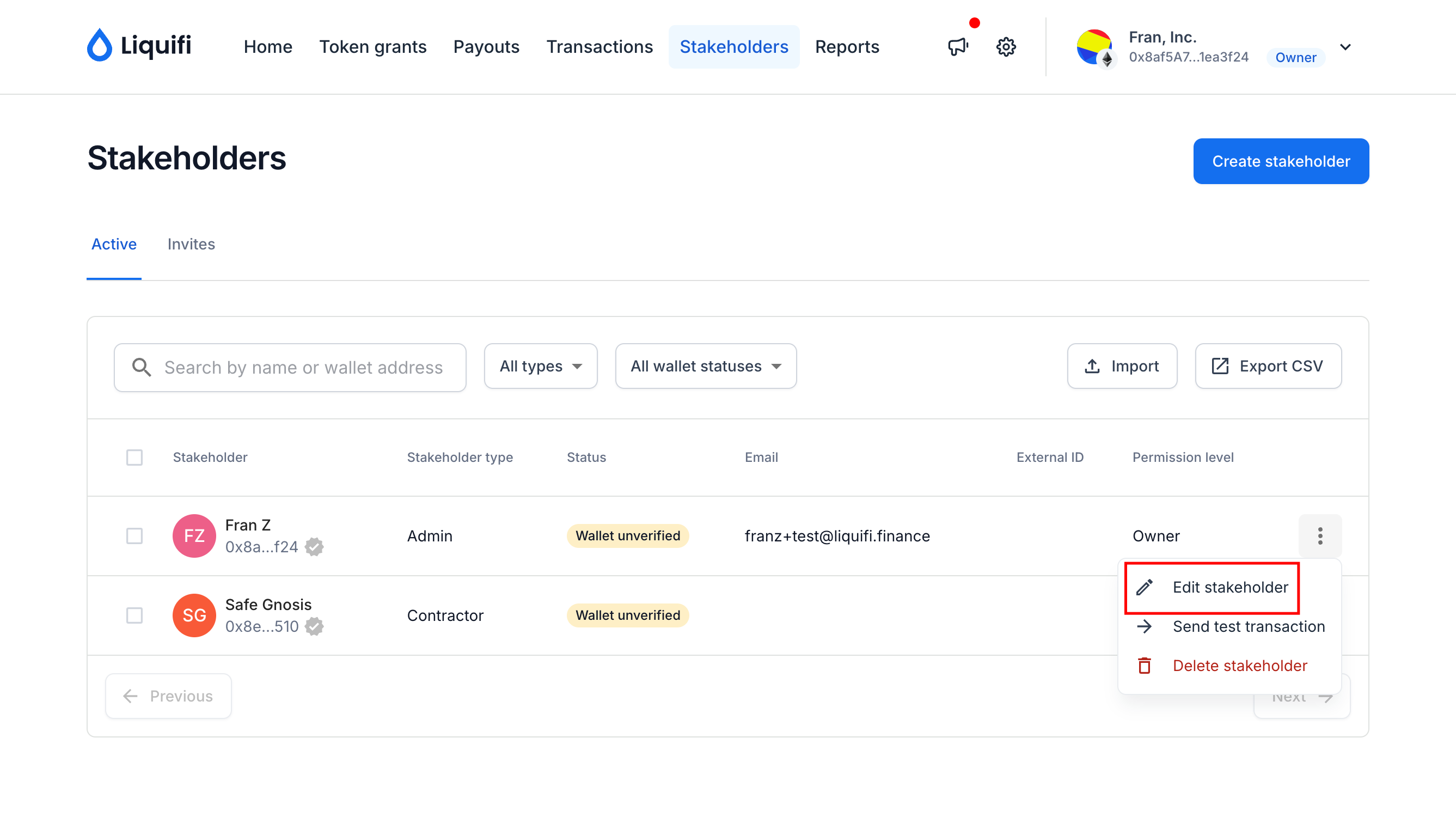1456x817 pixels.
Task: Select the Active tab
Action: (x=114, y=244)
